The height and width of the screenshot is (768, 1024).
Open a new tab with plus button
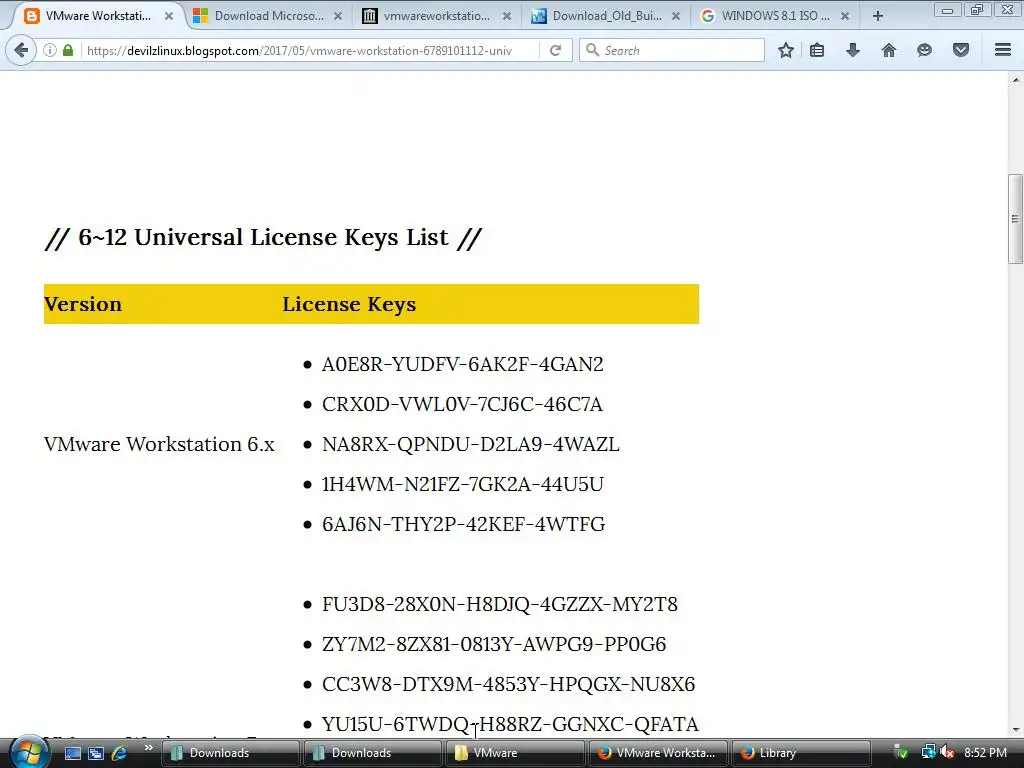(878, 16)
